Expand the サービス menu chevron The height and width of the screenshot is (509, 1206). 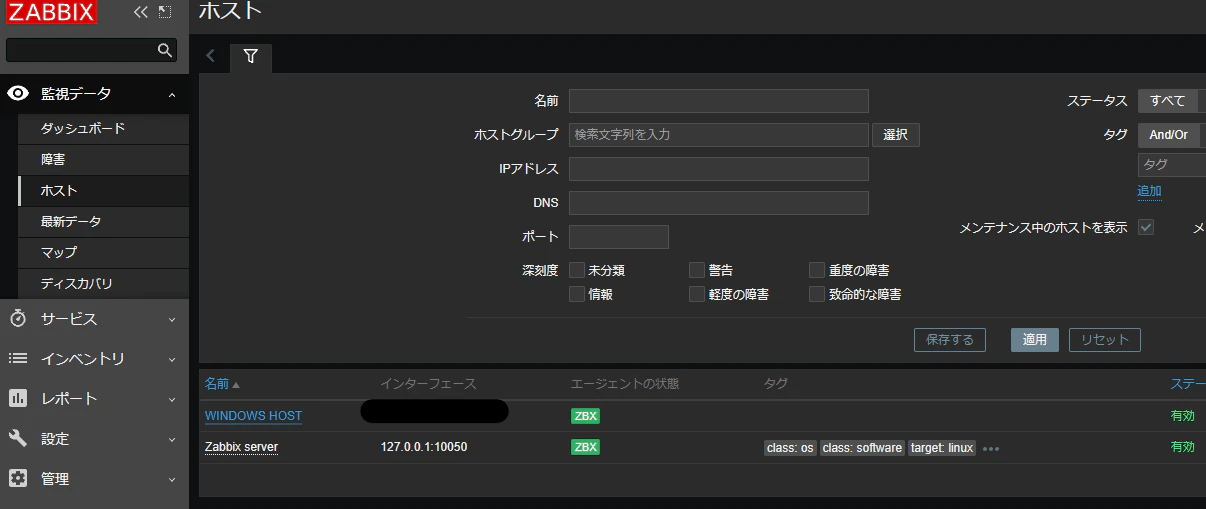point(172,319)
